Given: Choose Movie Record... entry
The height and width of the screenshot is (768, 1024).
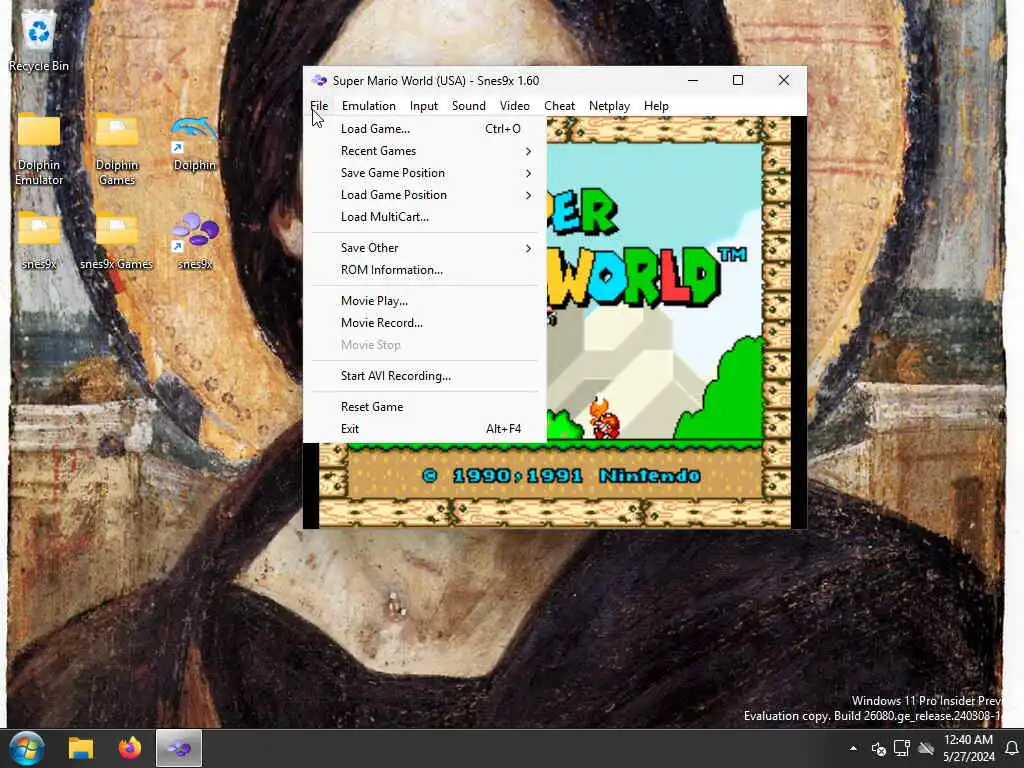Looking at the screenshot, I should pos(424,323).
